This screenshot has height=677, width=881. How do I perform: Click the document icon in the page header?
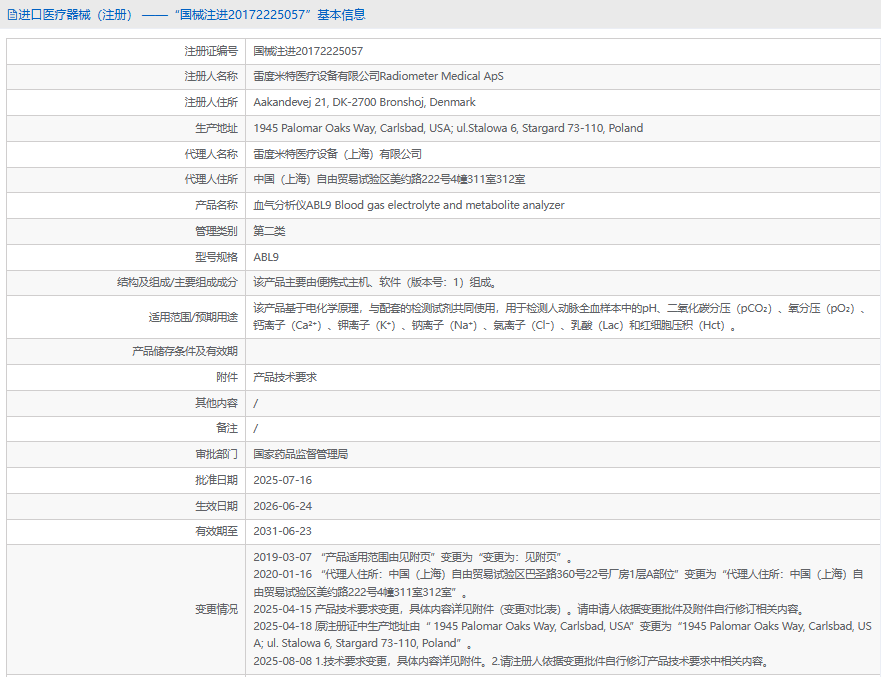12,15
